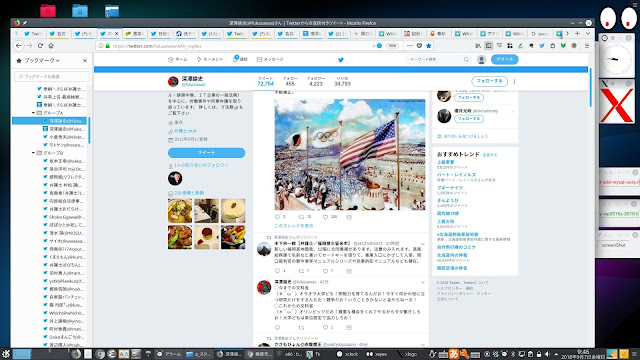Screen dimensions: 640x360
Task: Select the highlighted 深澤諭史 bookmark entry
Action: [50, 121]
